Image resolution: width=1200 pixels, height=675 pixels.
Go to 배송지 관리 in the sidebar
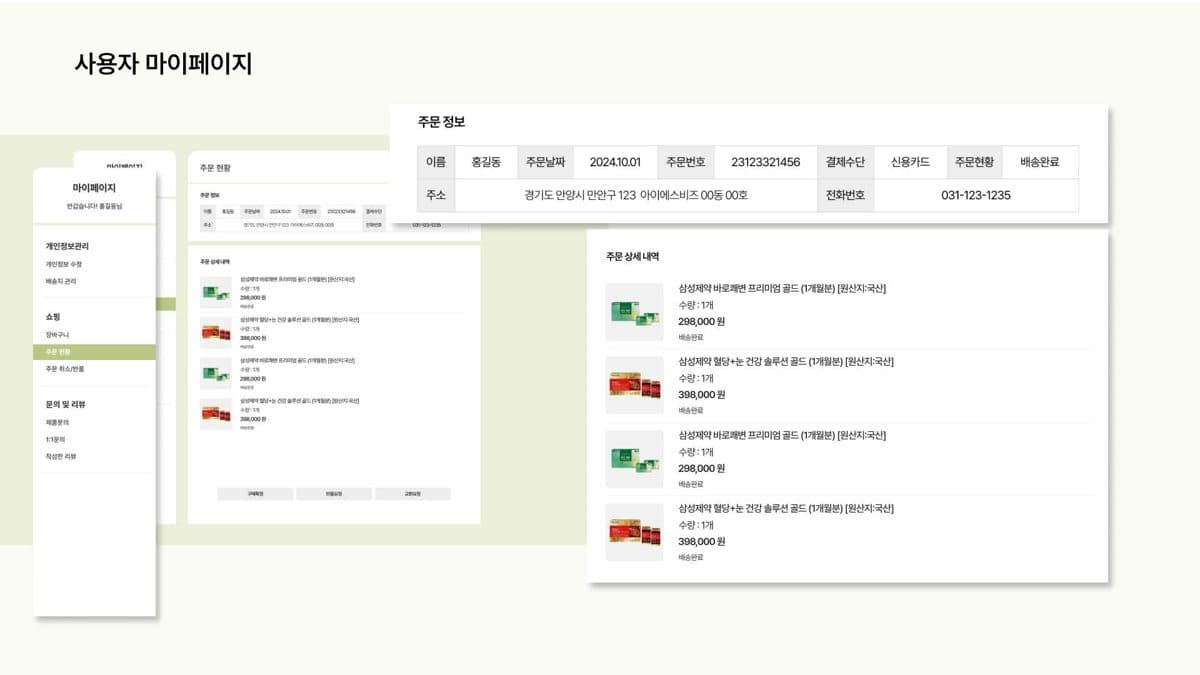(x=60, y=281)
